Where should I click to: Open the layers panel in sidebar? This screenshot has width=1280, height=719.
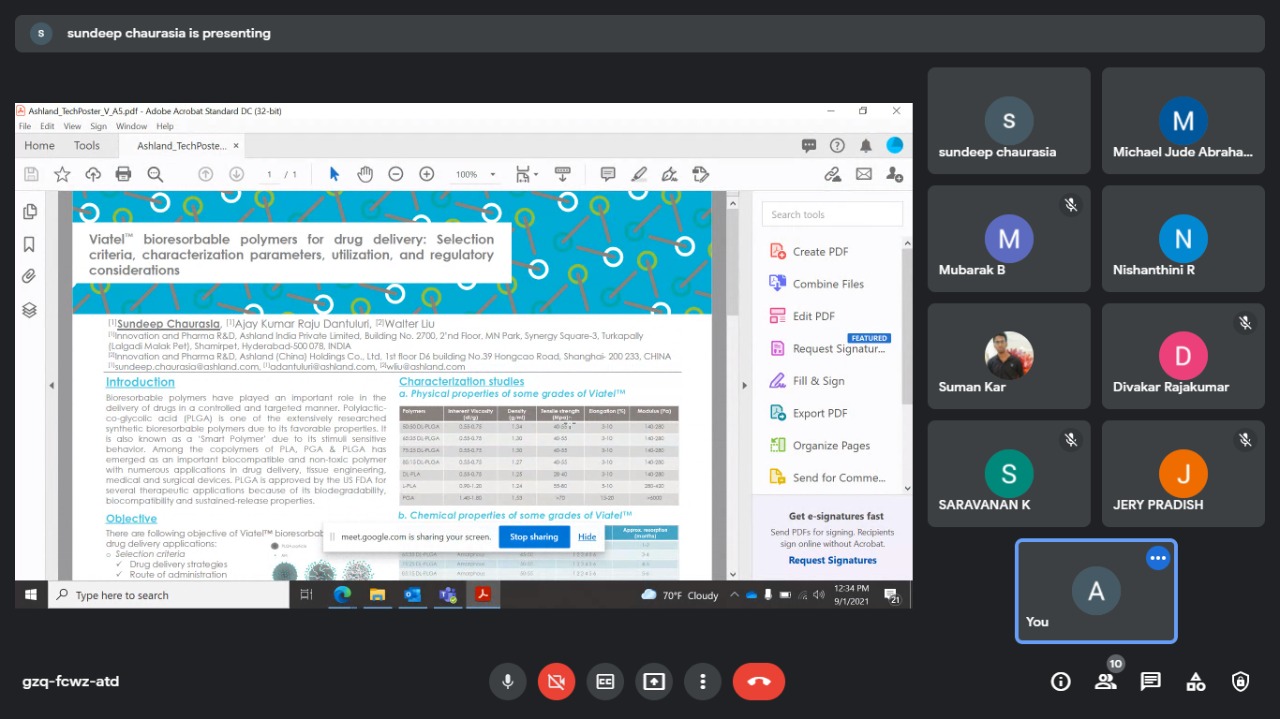pos(29,310)
